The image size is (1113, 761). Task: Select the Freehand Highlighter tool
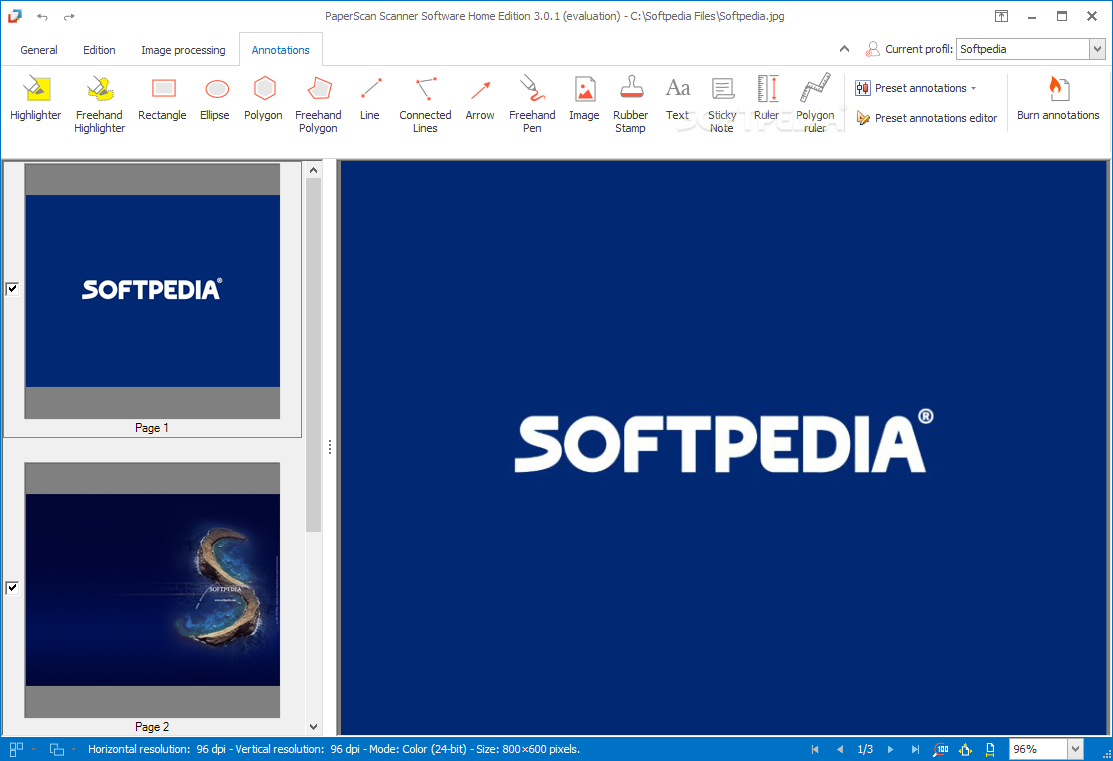pyautogui.click(x=99, y=105)
